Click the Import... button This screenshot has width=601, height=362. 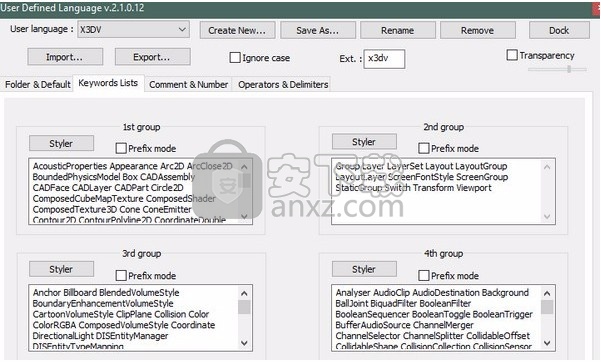tap(65, 57)
